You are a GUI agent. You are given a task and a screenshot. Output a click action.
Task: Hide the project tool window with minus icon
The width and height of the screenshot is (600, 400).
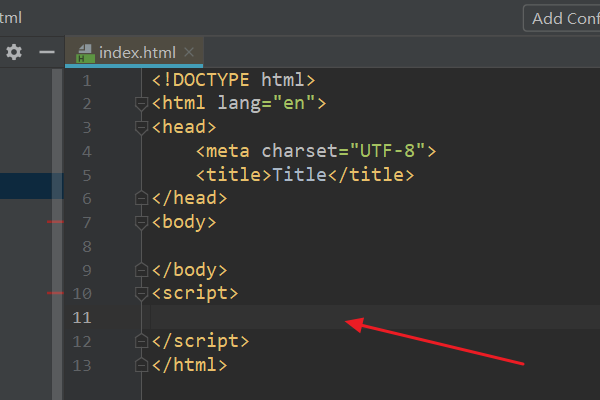46,52
